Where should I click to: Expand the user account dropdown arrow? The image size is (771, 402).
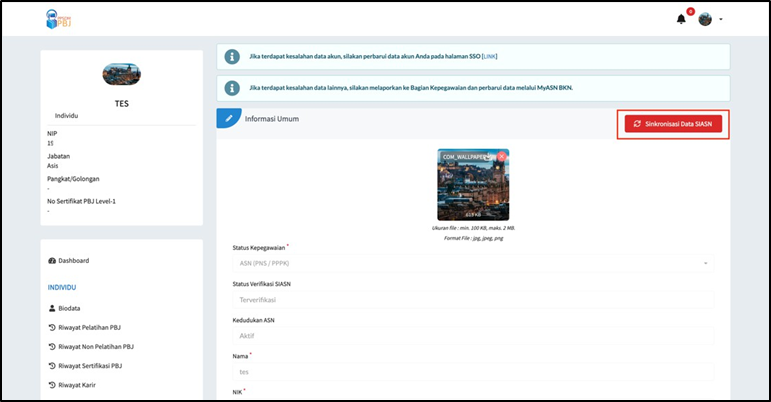pyautogui.click(x=721, y=20)
